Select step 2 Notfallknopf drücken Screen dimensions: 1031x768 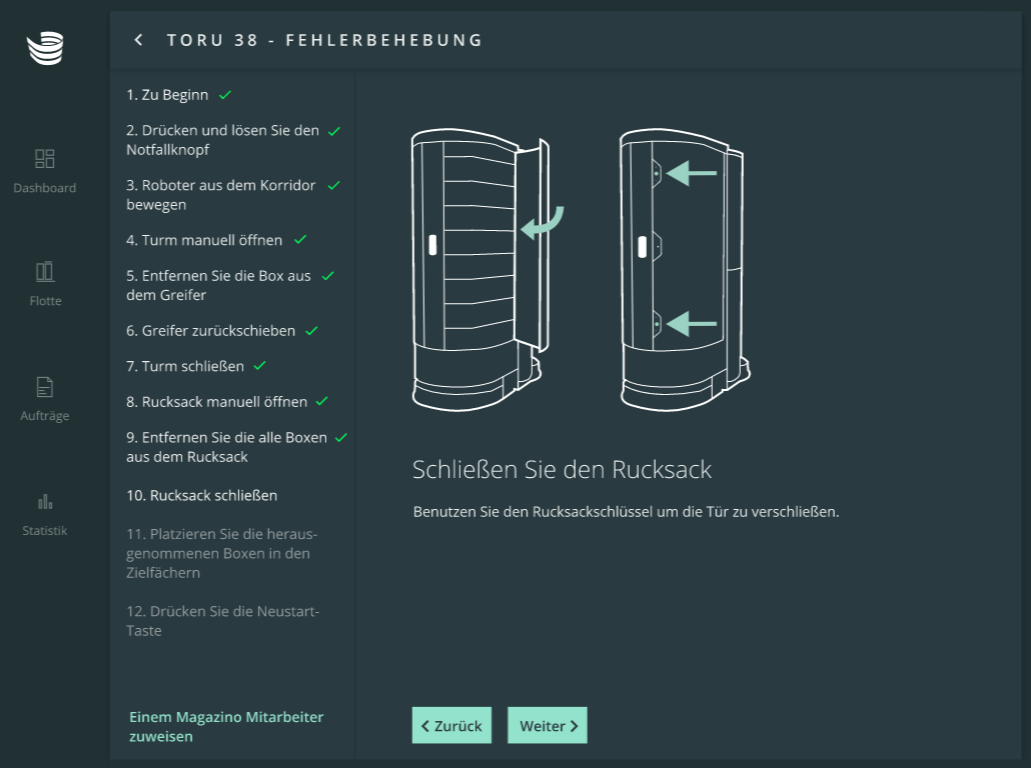tap(222, 140)
